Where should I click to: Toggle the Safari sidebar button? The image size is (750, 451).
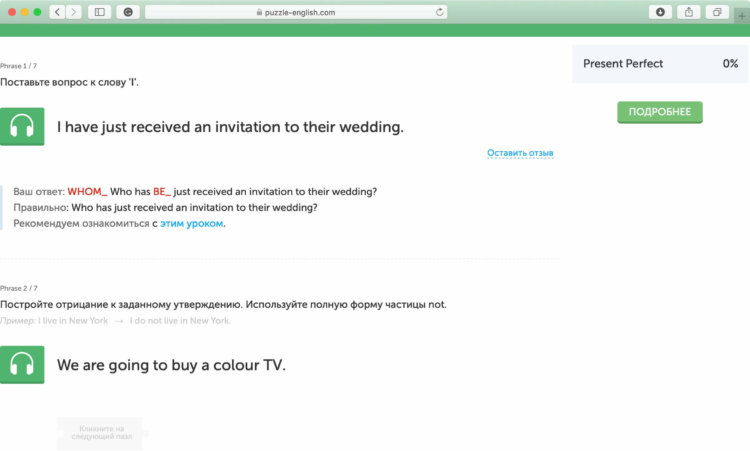coord(99,12)
